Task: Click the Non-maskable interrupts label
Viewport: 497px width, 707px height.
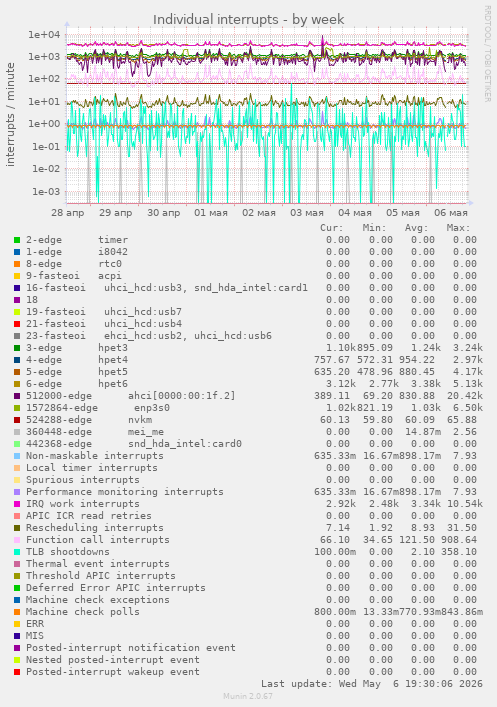Action: (x=95, y=456)
